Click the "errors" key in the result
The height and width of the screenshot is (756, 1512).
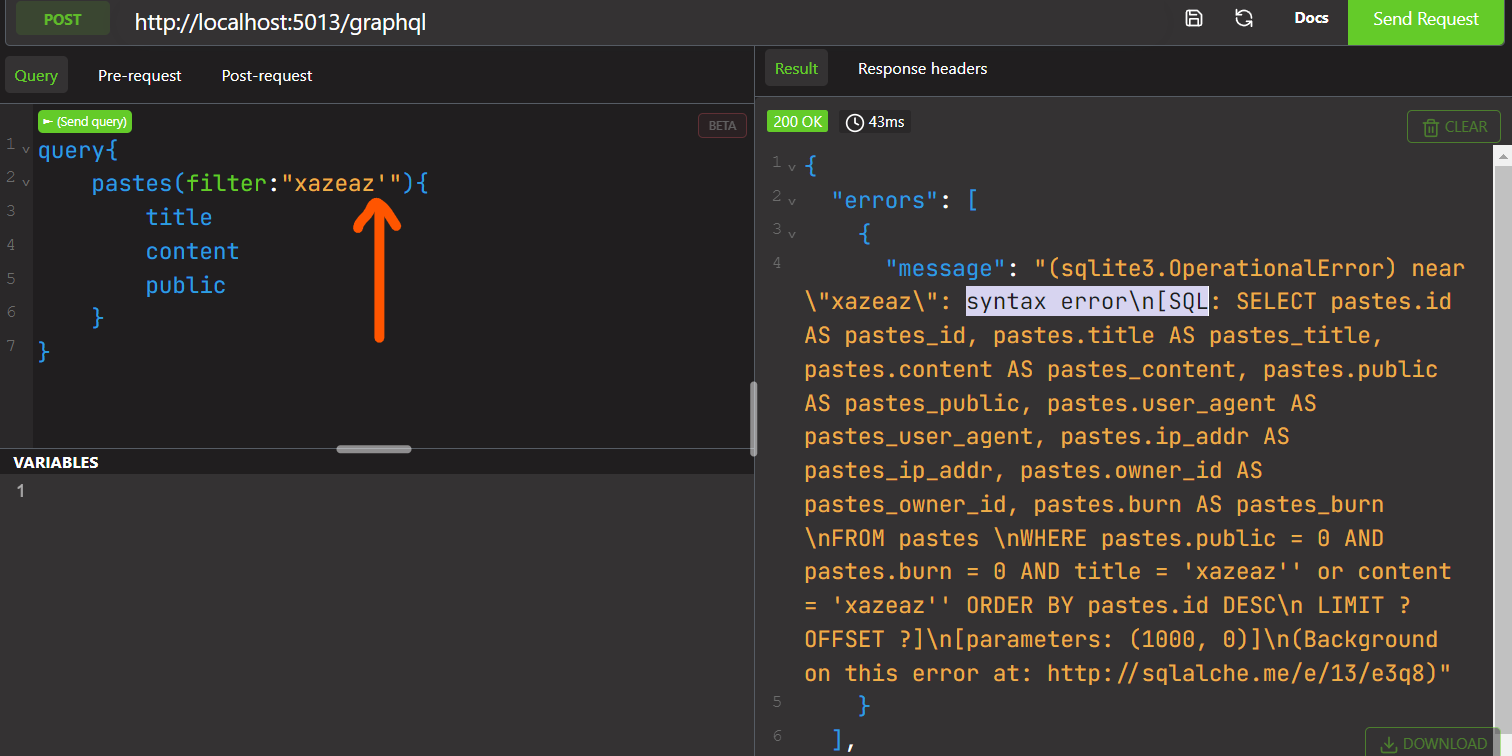pyautogui.click(x=885, y=200)
